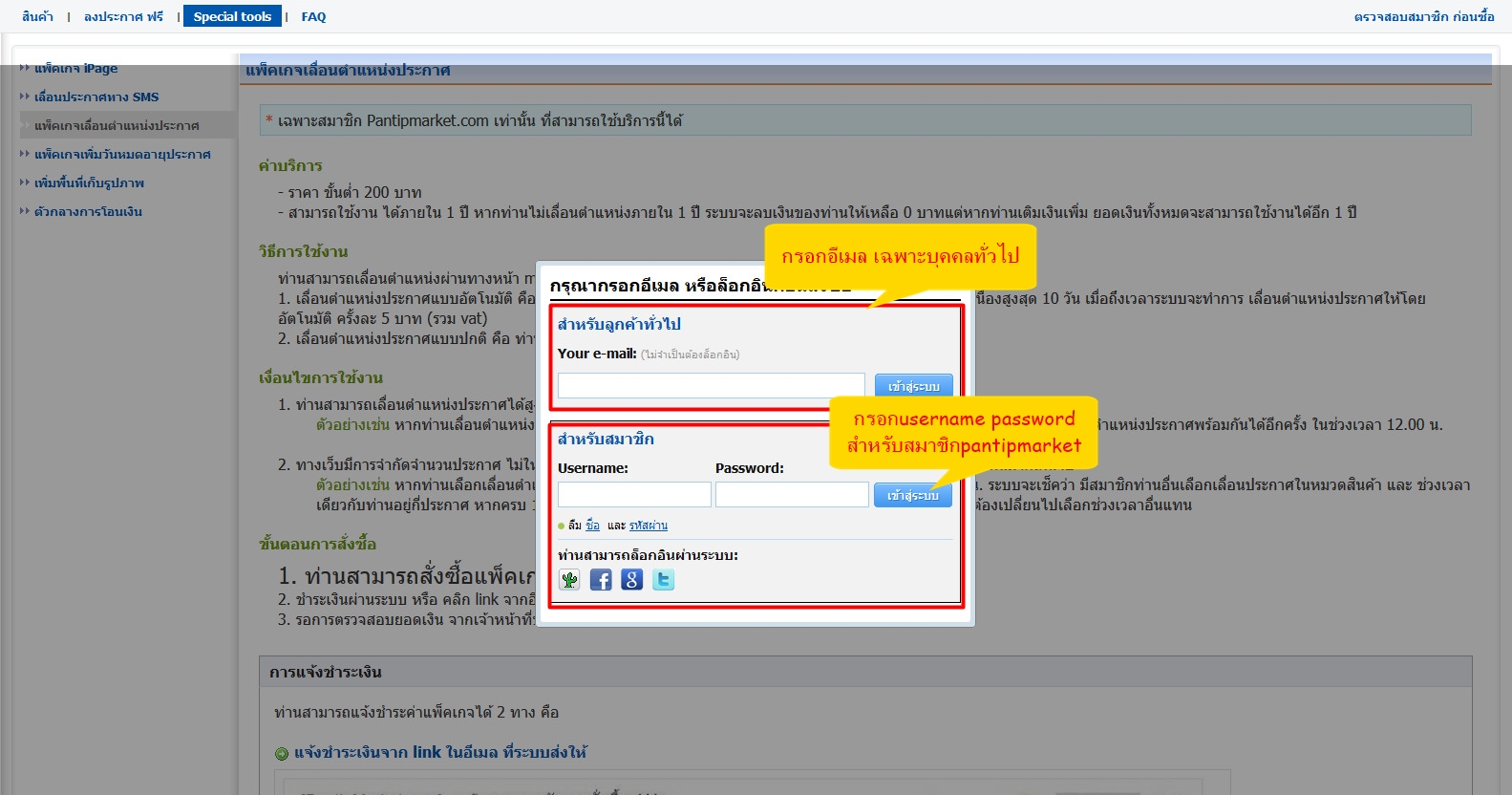Click the สำหรับสมาชิก heading in the dialog
Image resolution: width=1512 pixels, height=795 pixels.
pyautogui.click(x=606, y=439)
